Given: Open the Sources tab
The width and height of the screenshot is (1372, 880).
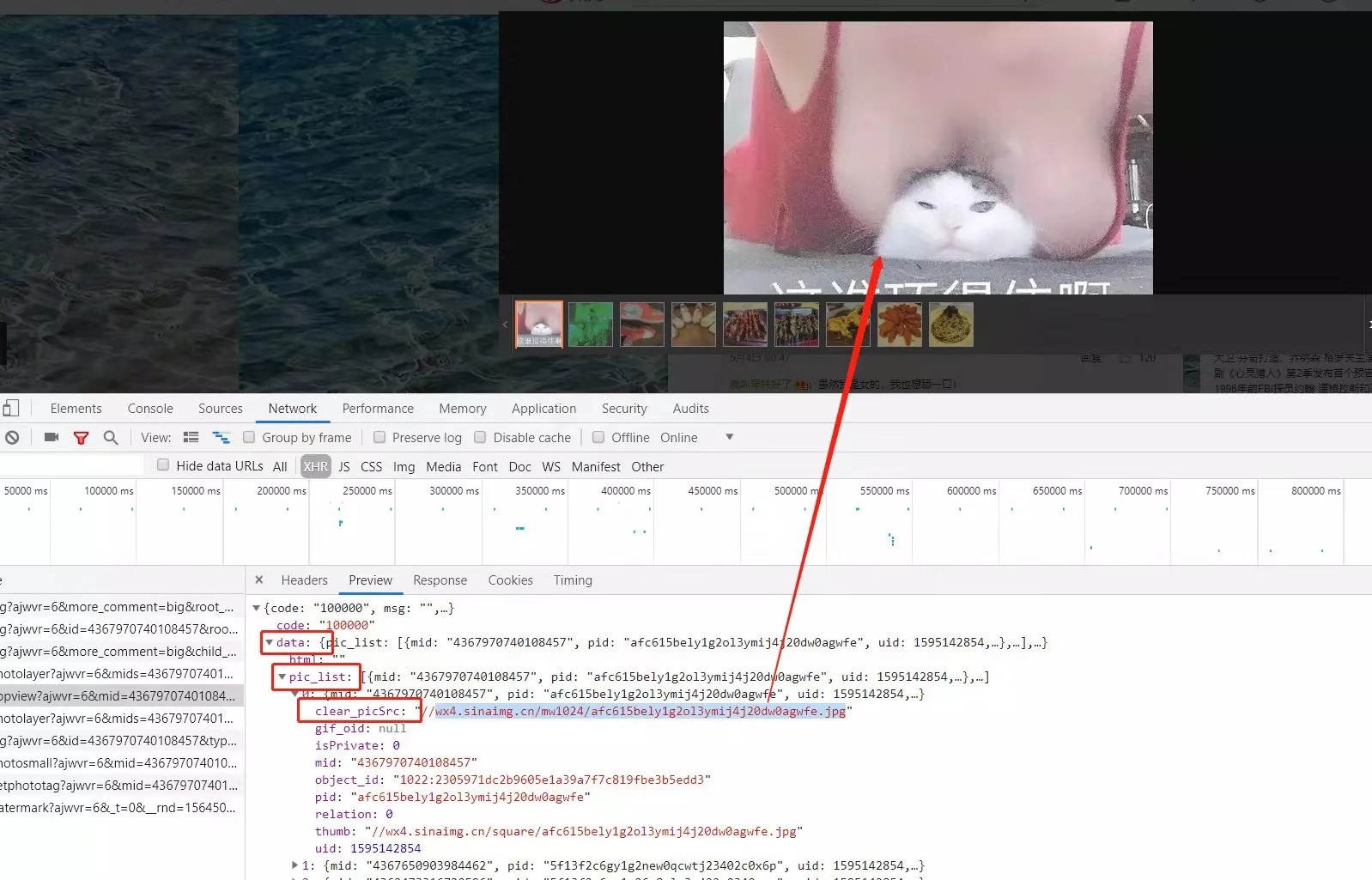Looking at the screenshot, I should 221,409.
